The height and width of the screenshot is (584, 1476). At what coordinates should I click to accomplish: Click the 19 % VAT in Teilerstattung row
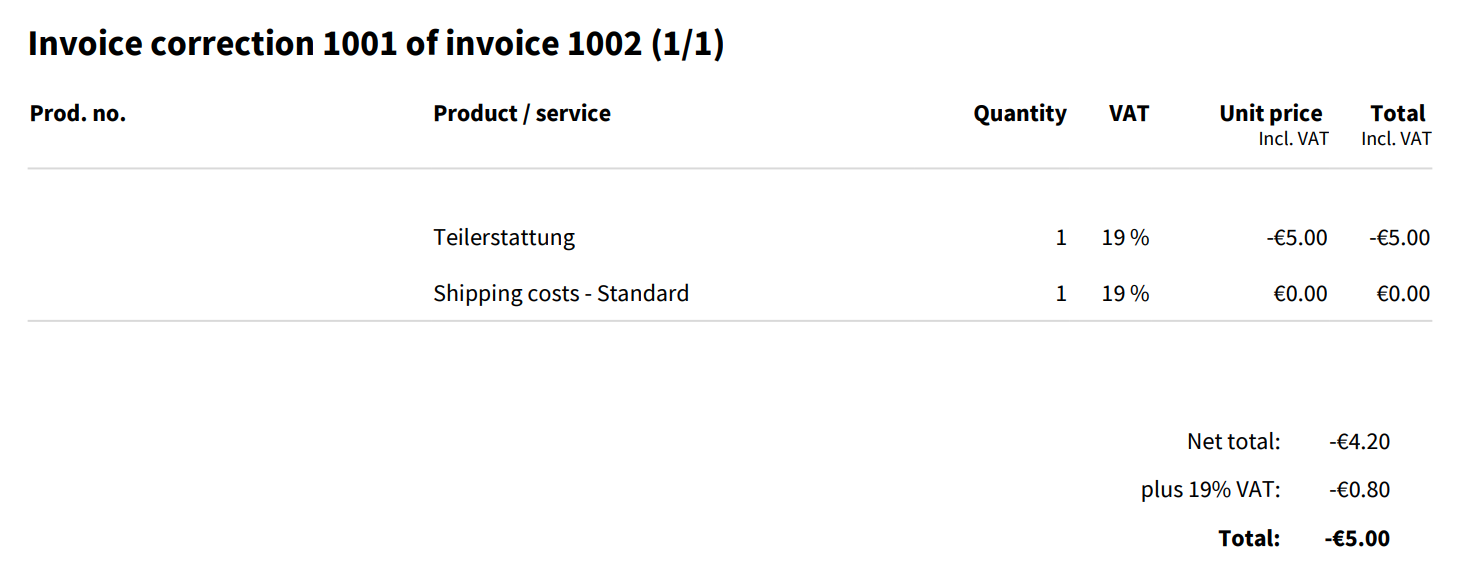[x=1125, y=238]
